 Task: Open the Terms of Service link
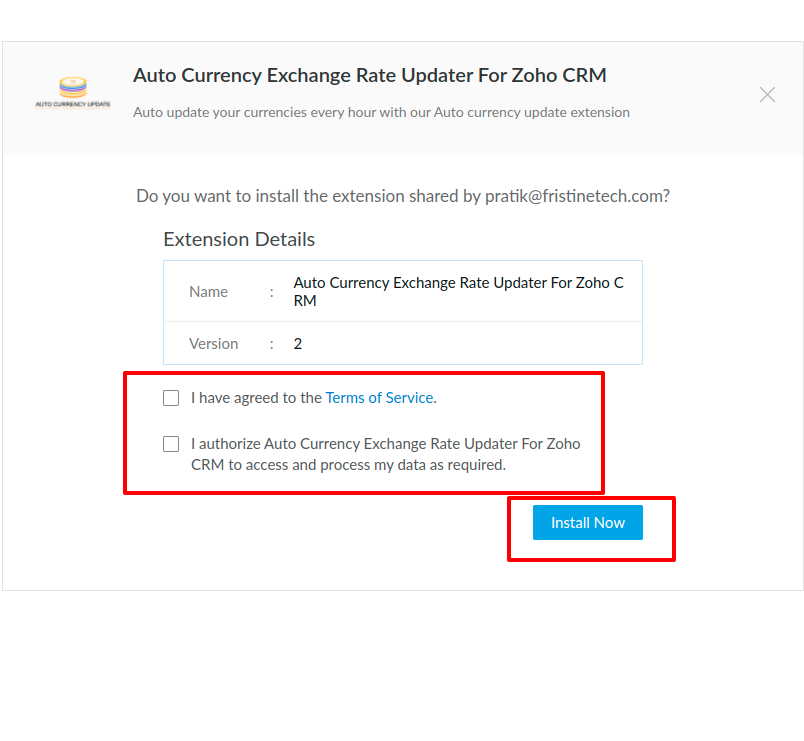click(379, 398)
